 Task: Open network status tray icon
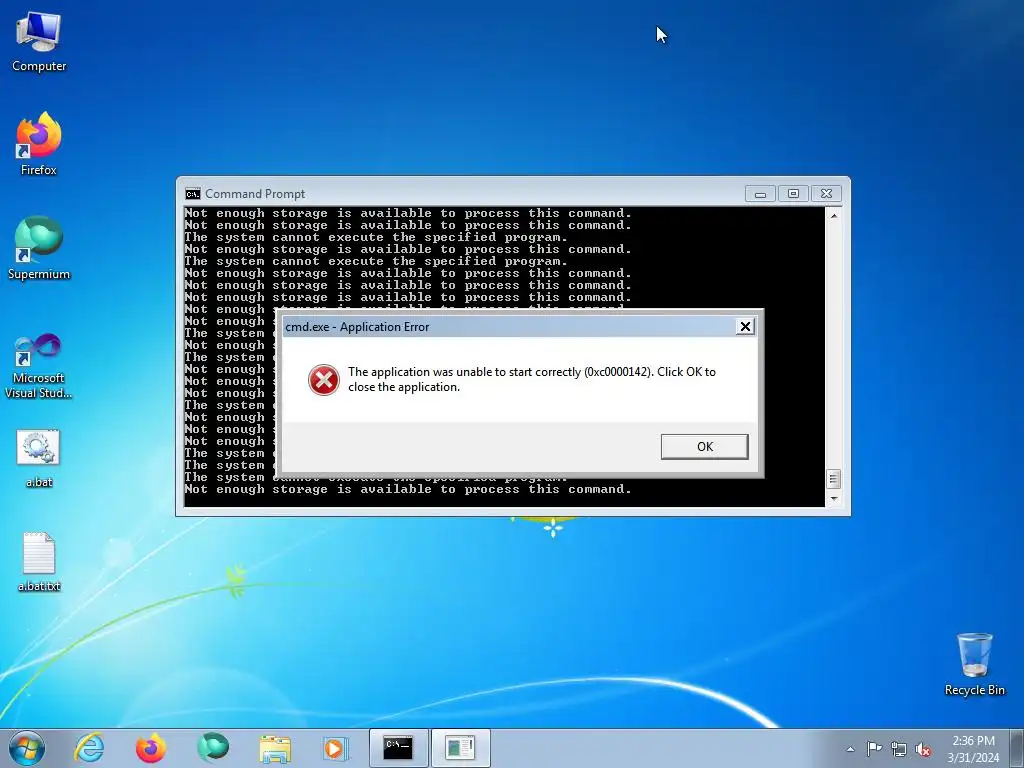899,749
